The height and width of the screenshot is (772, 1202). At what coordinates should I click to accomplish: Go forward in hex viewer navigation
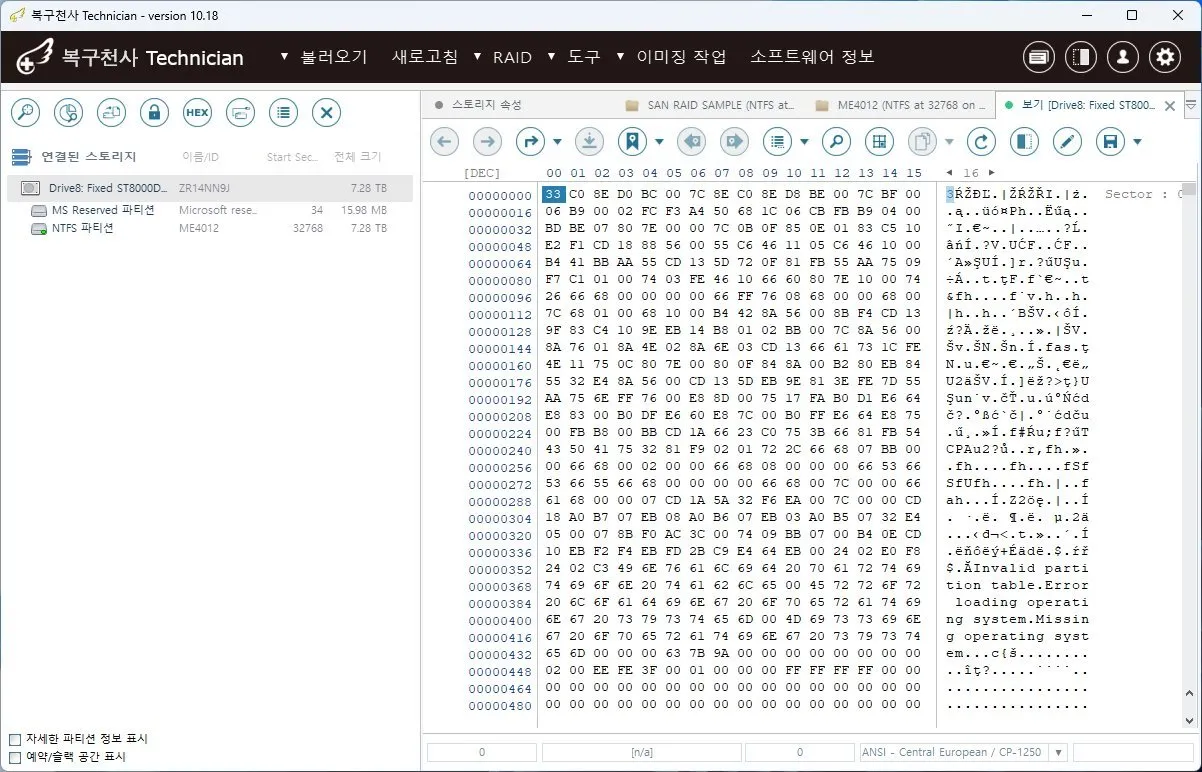click(487, 142)
